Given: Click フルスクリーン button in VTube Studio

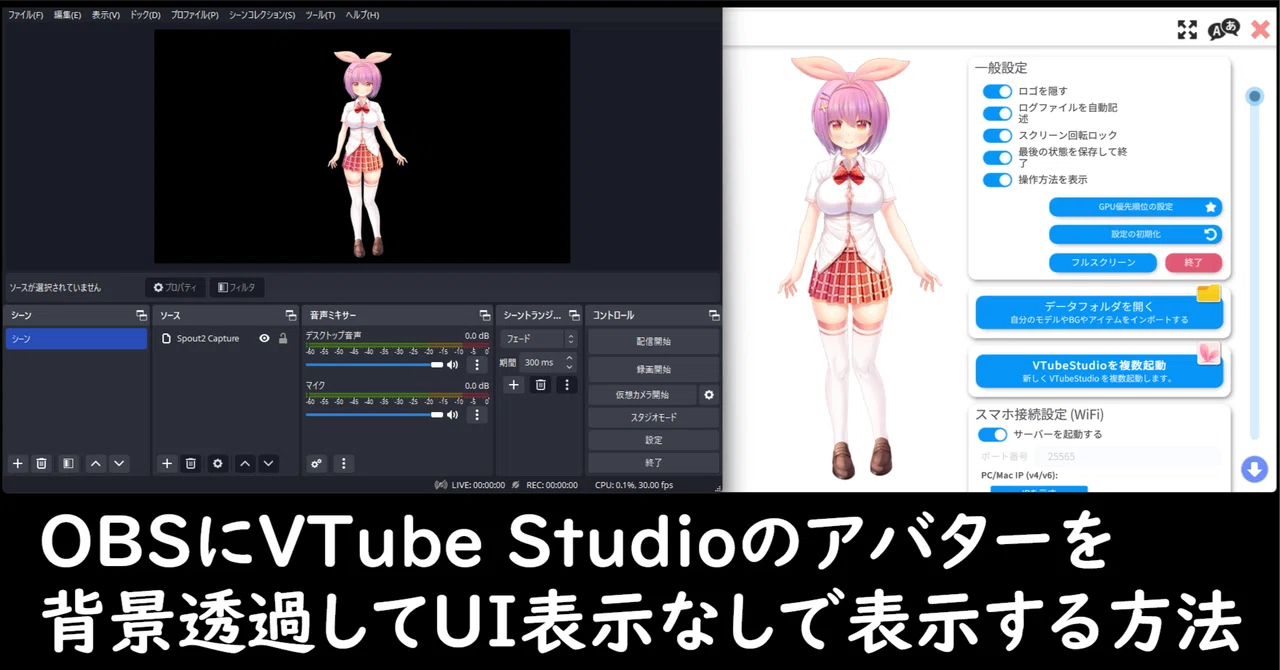Looking at the screenshot, I should [x=1103, y=262].
